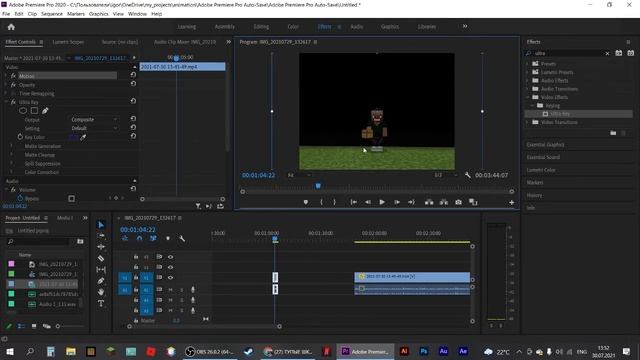Mark In point in the Program monitor
Image resolution: width=640 pixels, height=360 pixels.
pos(321,202)
